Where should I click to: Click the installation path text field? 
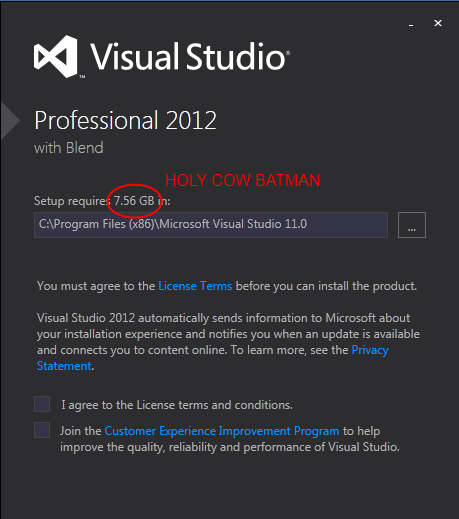(x=211, y=225)
